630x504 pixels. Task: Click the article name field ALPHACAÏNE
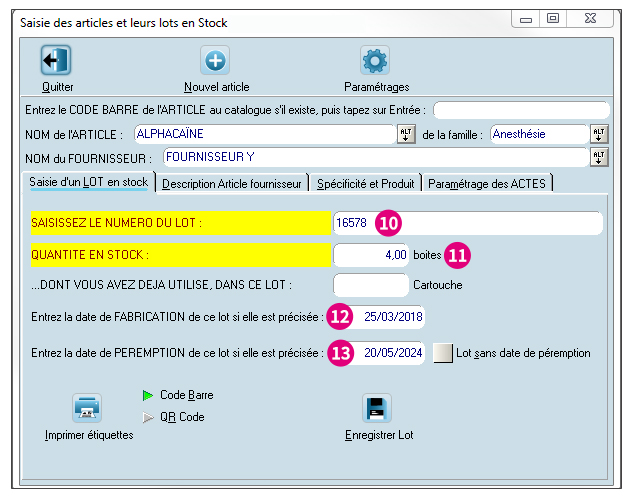[265, 134]
